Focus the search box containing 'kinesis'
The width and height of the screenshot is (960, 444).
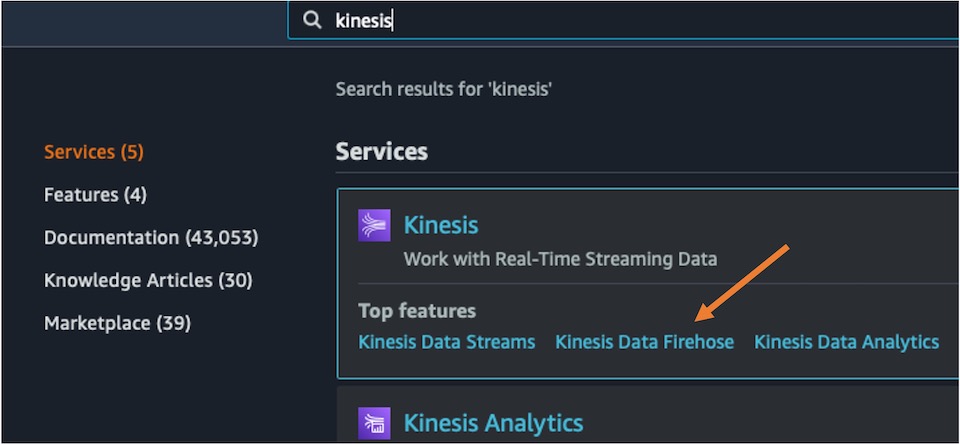(x=623, y=20)
